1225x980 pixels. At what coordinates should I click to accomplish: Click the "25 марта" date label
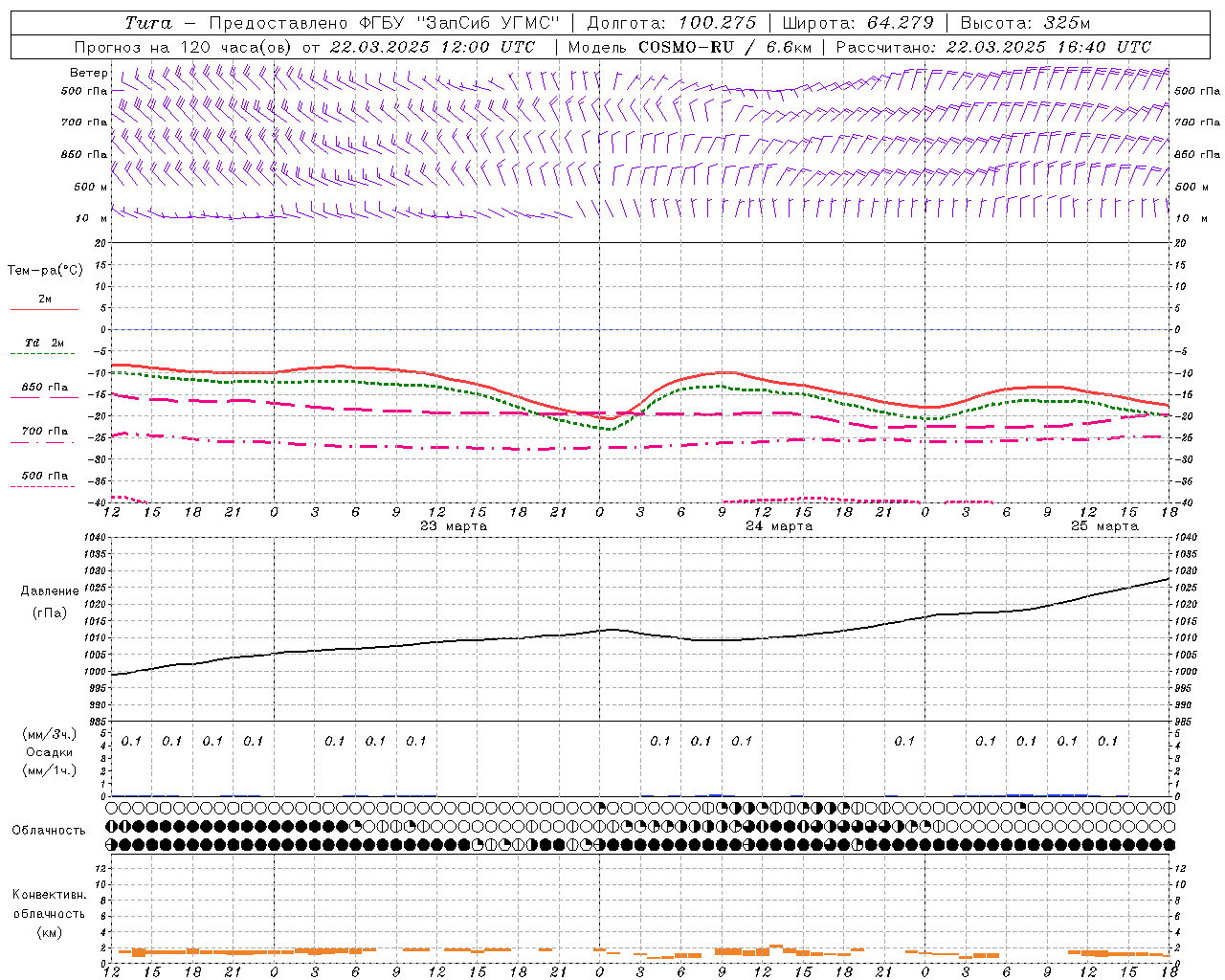pos(1104,526)
